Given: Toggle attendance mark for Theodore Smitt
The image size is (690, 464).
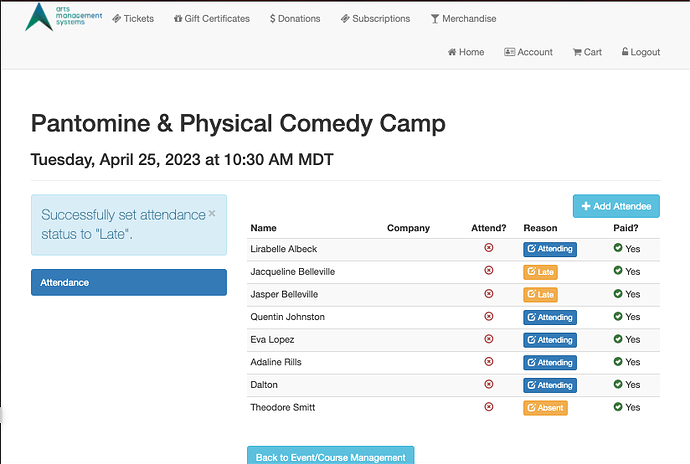Looking at the screenshot, I should (x=488, y=407).
